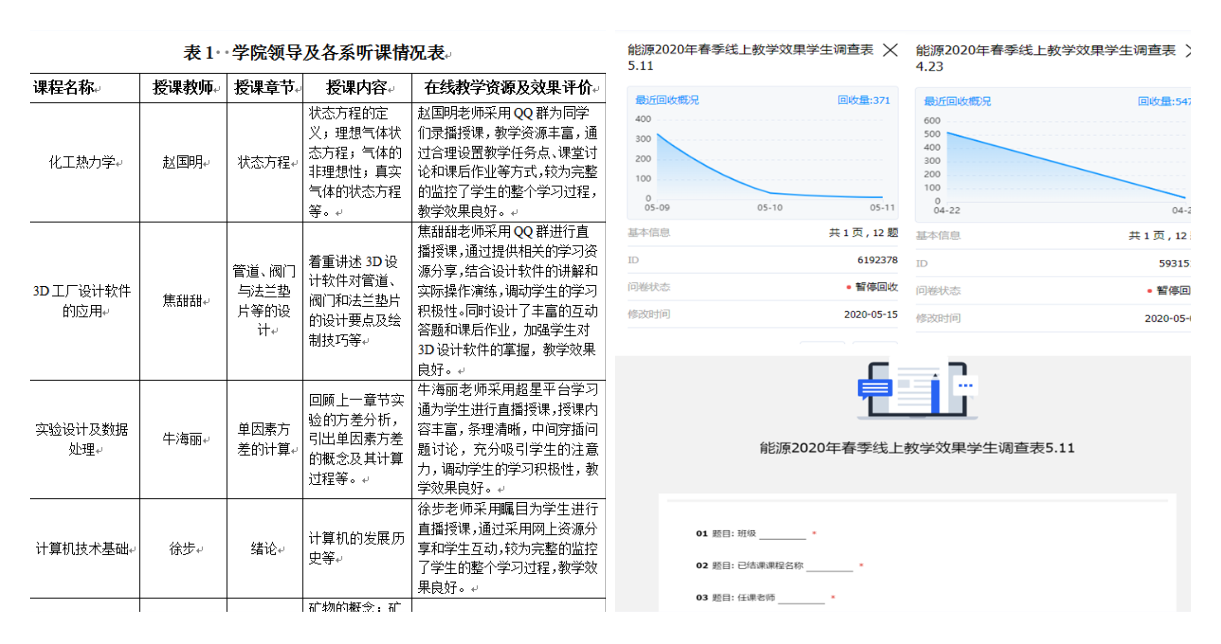Screen dimensions: 1221x644
Task: Select the 05-10 date label on 5.11 chart
Action: coord(769,208)
